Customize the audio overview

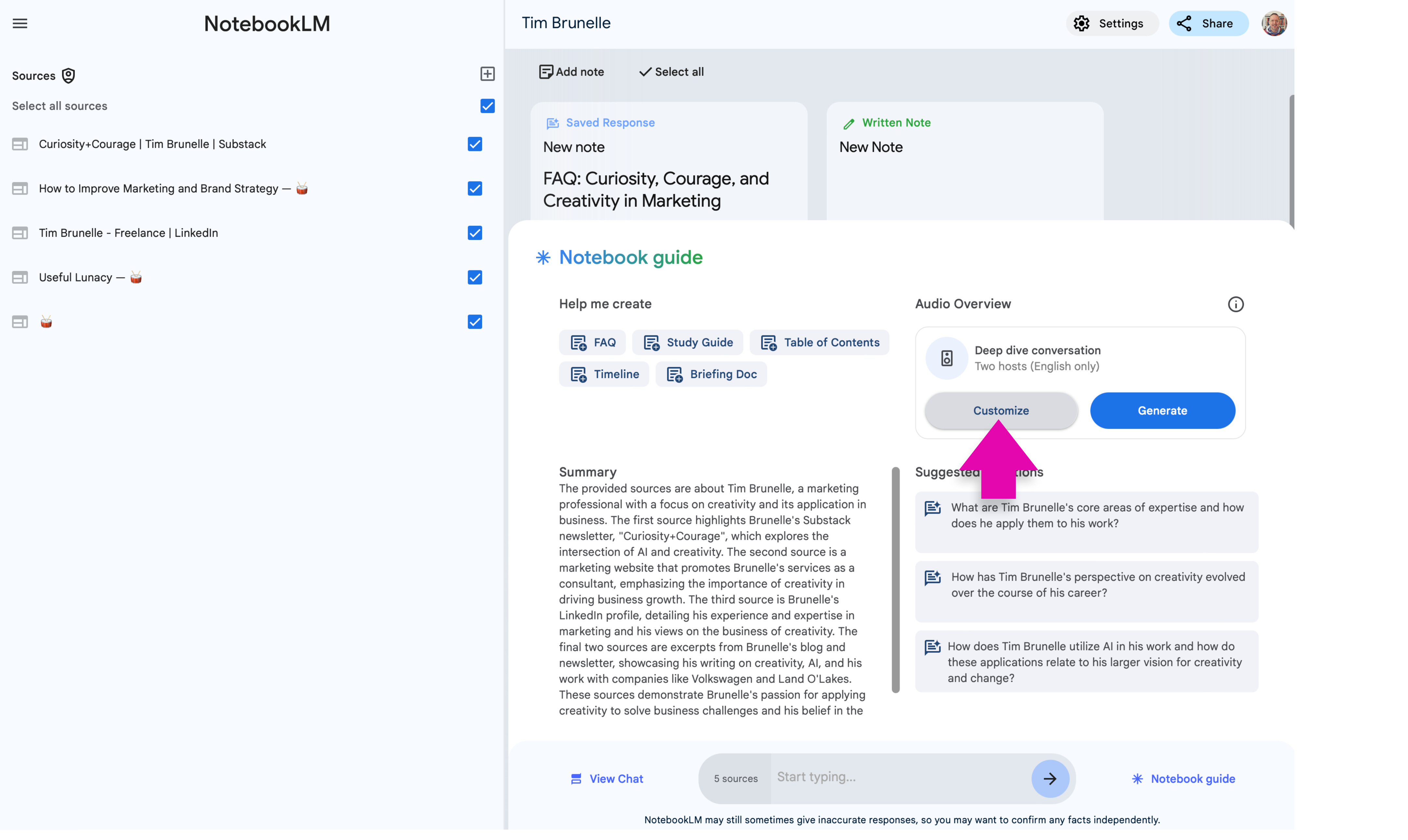pos(1001,410)
